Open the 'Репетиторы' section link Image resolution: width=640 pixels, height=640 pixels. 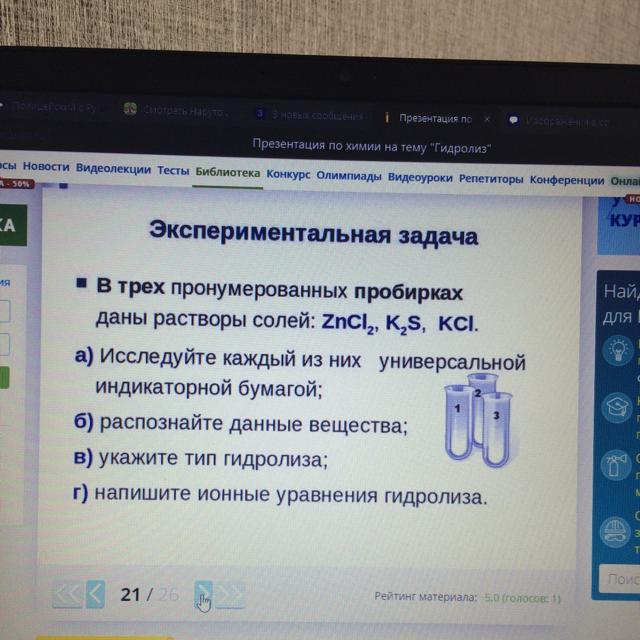coord(491,178)
